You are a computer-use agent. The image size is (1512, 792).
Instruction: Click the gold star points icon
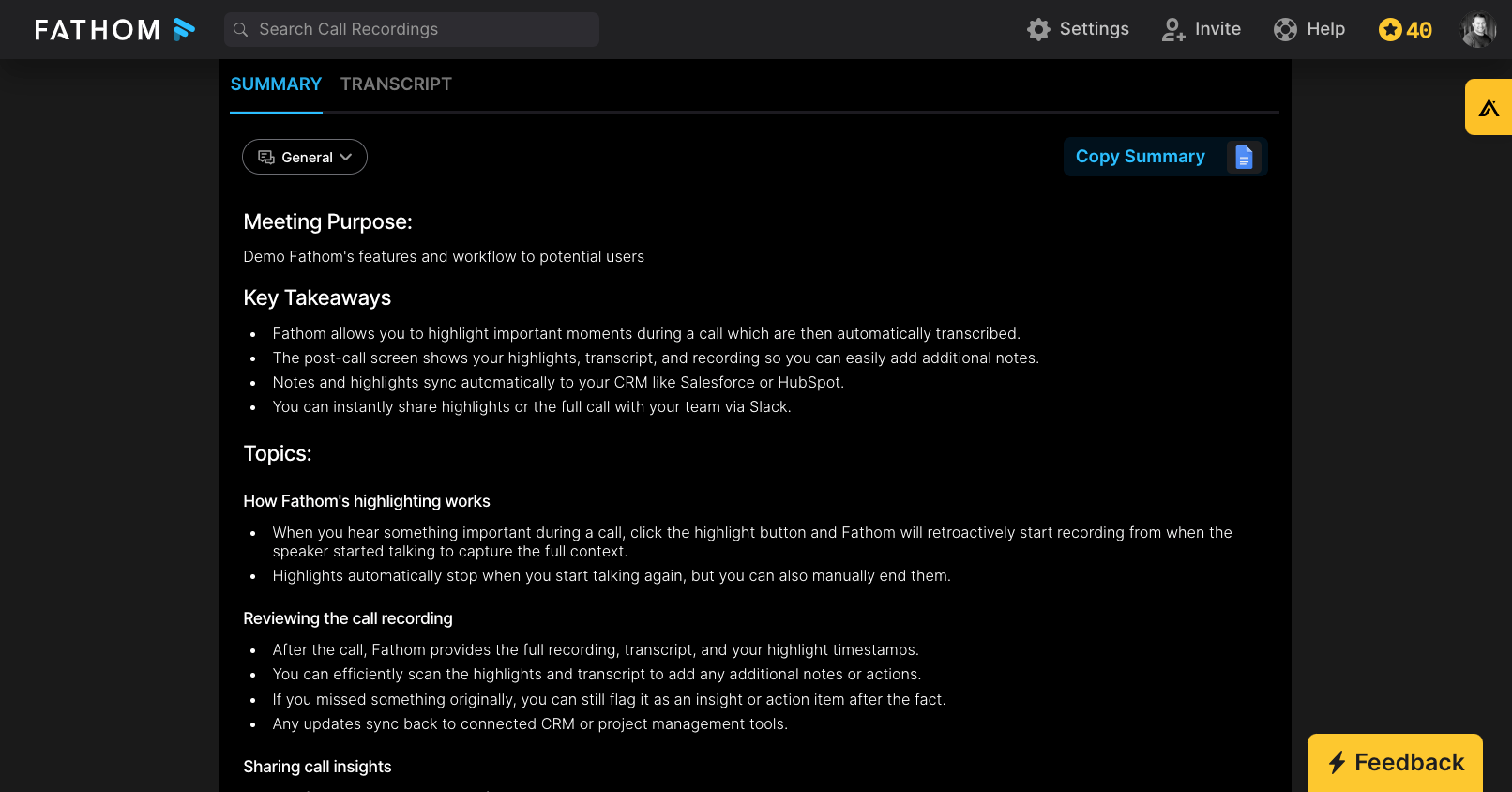tap(1389, 30)
